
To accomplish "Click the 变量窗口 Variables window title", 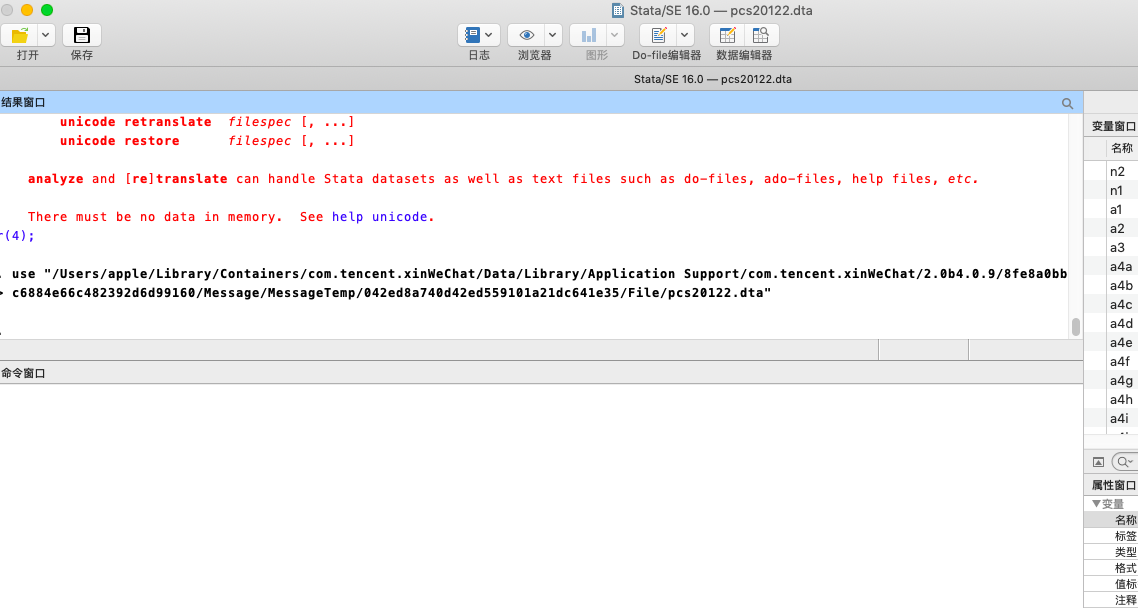I will (x=1114, y=126).
